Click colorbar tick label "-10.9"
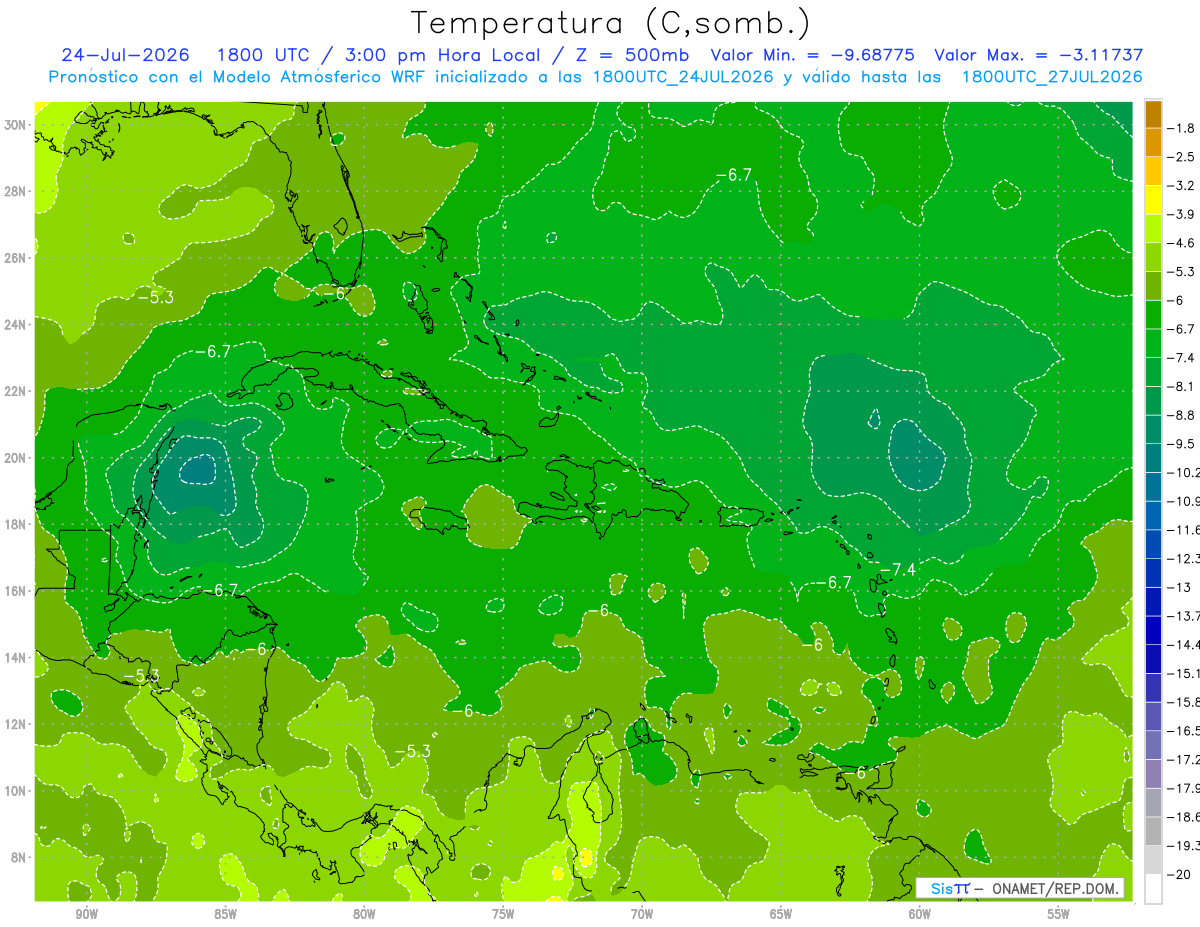Screen dimensions: 1200x927 [x=1183, y=501]
